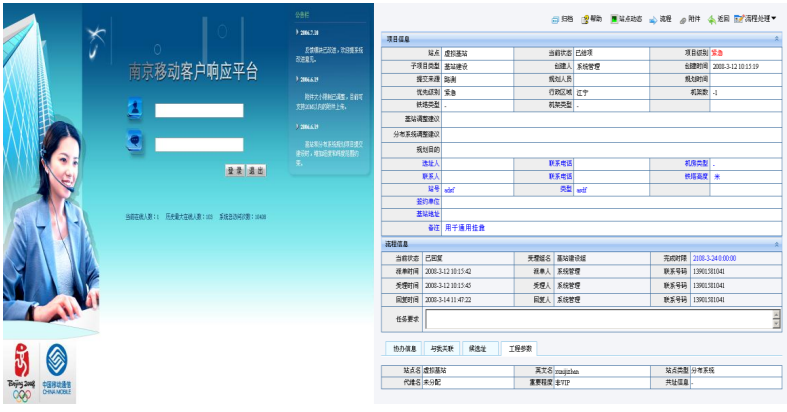Screen dimensions: 787x412
Task: Click the 回复时间 value 2008-3-14 11:47:22
Action: tap(448, 300)
